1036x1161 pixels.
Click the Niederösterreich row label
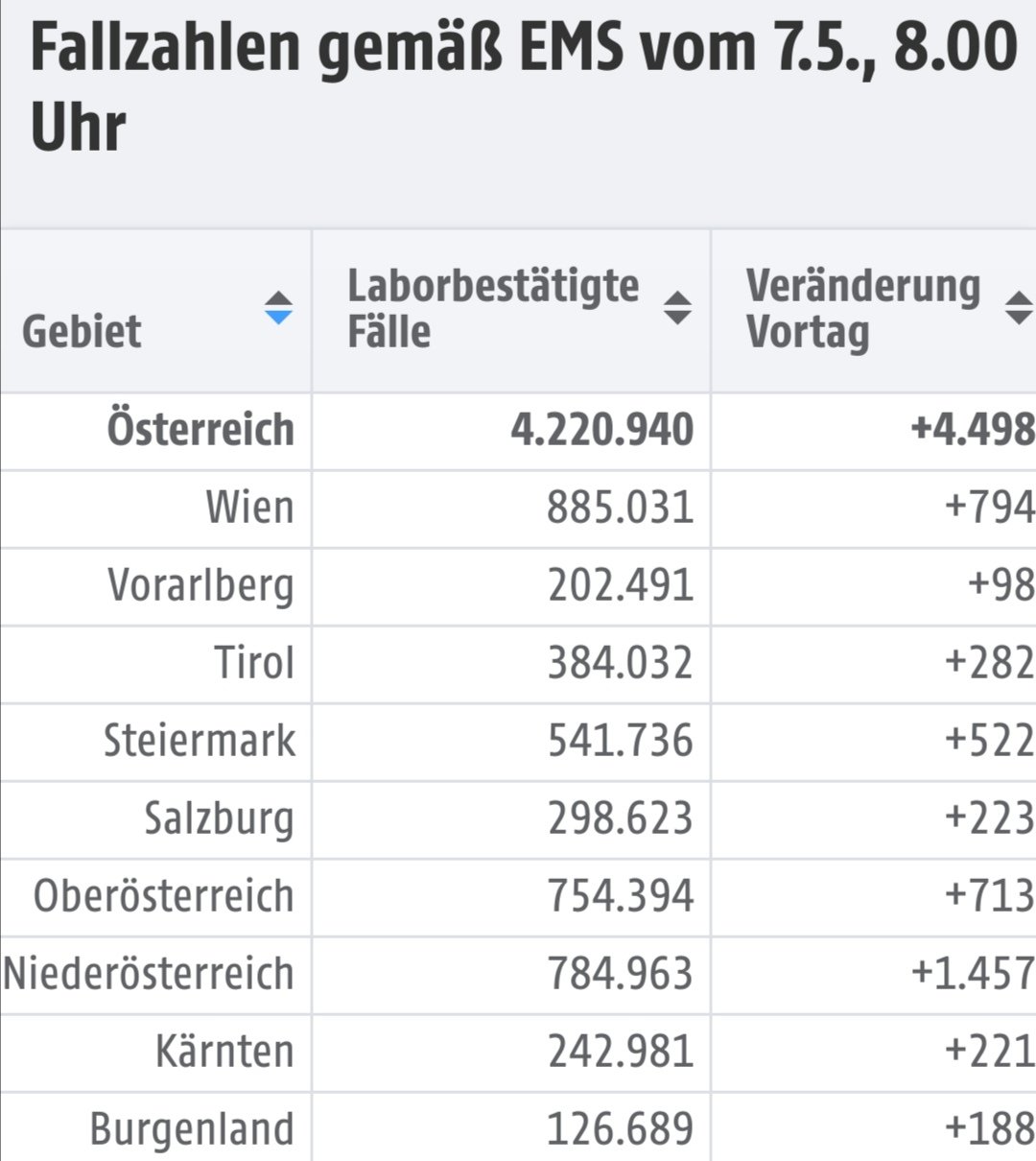tap(149, 973)
